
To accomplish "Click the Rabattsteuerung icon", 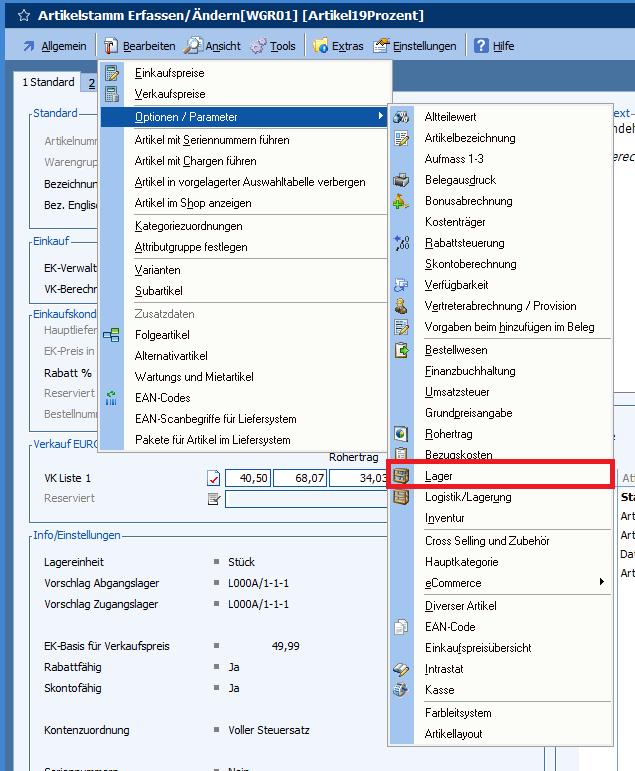I will (401, 243).
